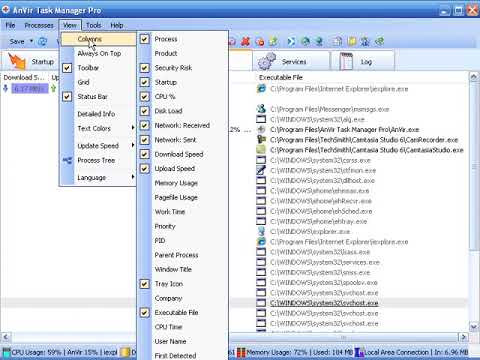Click the green star toolbar icon
Image resolution: width=480 pixels, height=360 pixels.
tap(274, 42)
